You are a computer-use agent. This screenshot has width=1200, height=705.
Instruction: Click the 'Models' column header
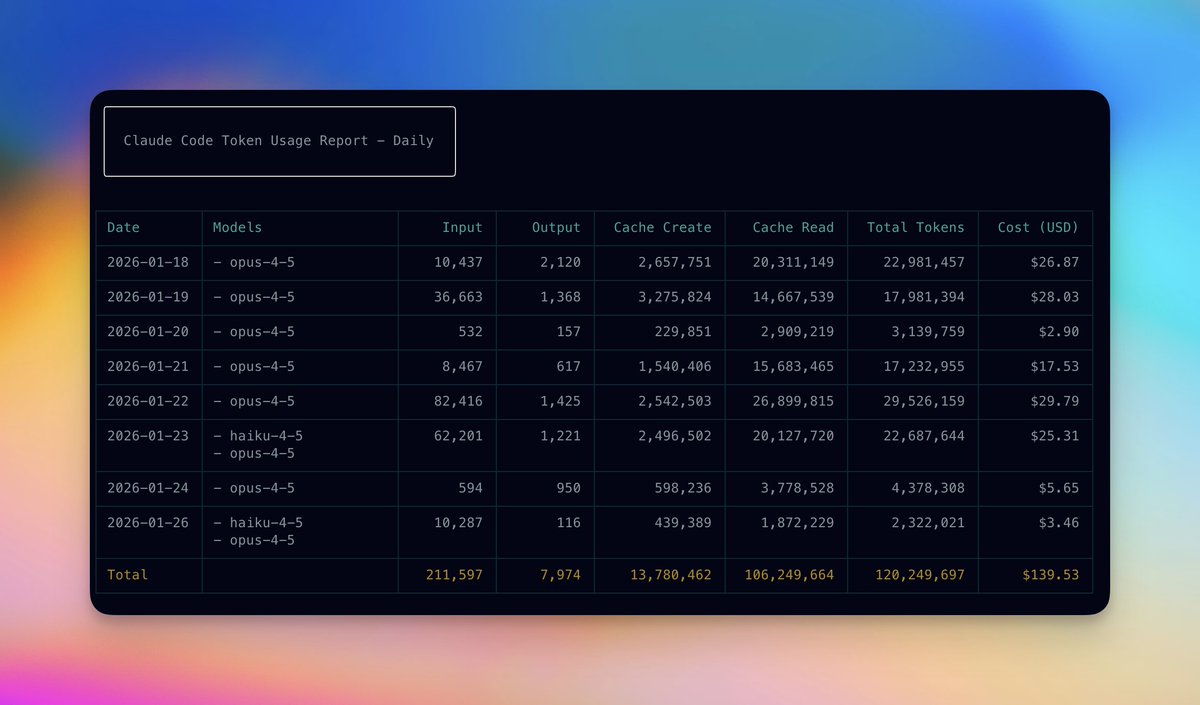[238, 228]
